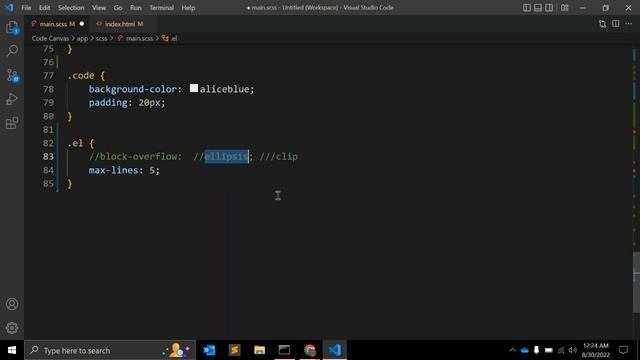The image size is (640, 360).
Task: Open Chrome from the taskbar
Action: (310, 350)
